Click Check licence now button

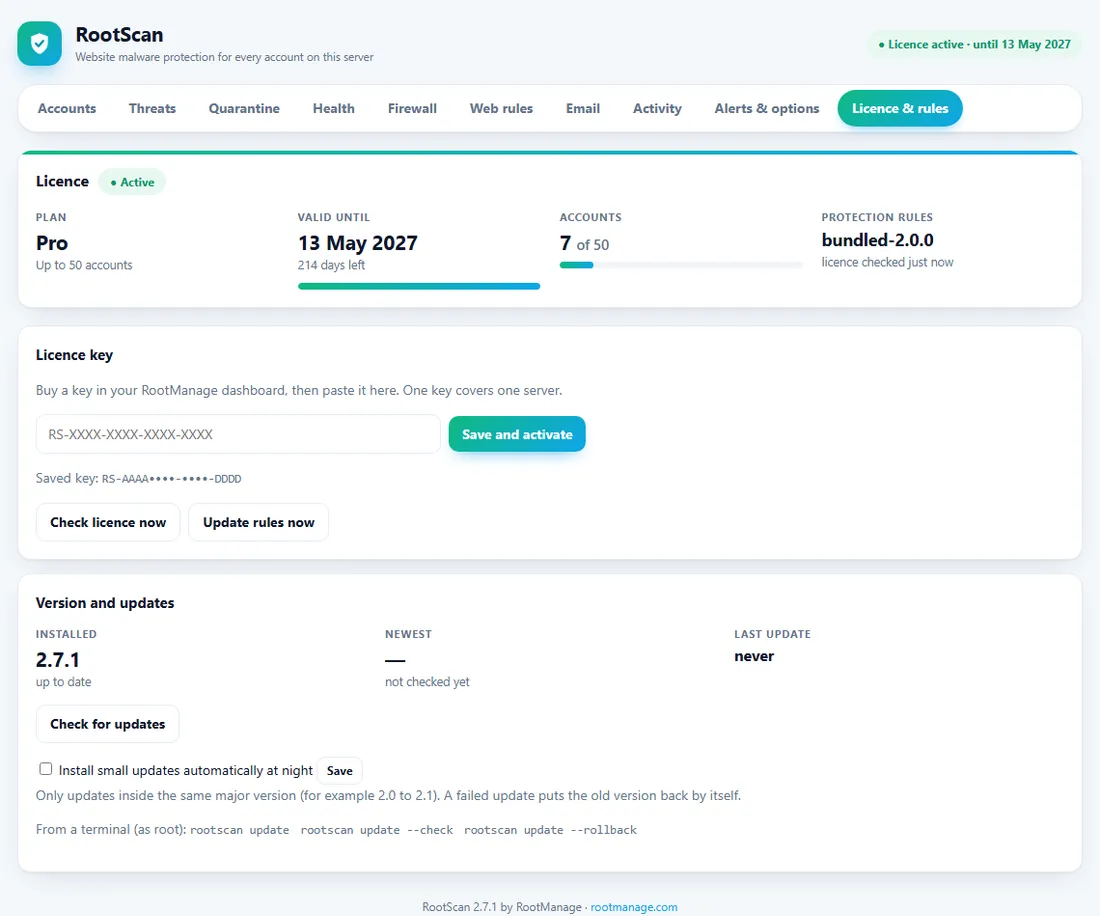(108, 523)
